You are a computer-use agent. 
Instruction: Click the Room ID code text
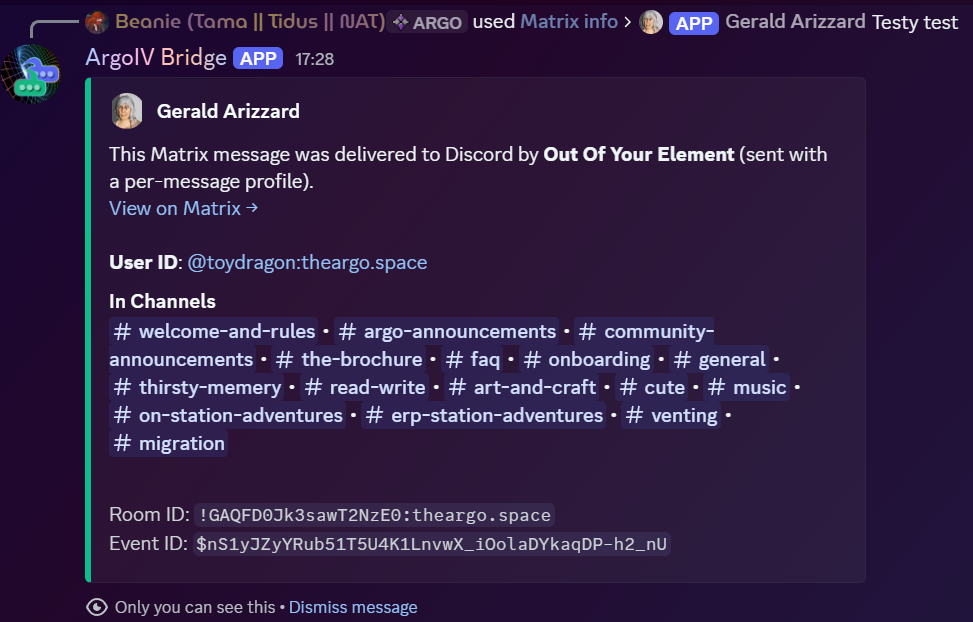point(375,516)
